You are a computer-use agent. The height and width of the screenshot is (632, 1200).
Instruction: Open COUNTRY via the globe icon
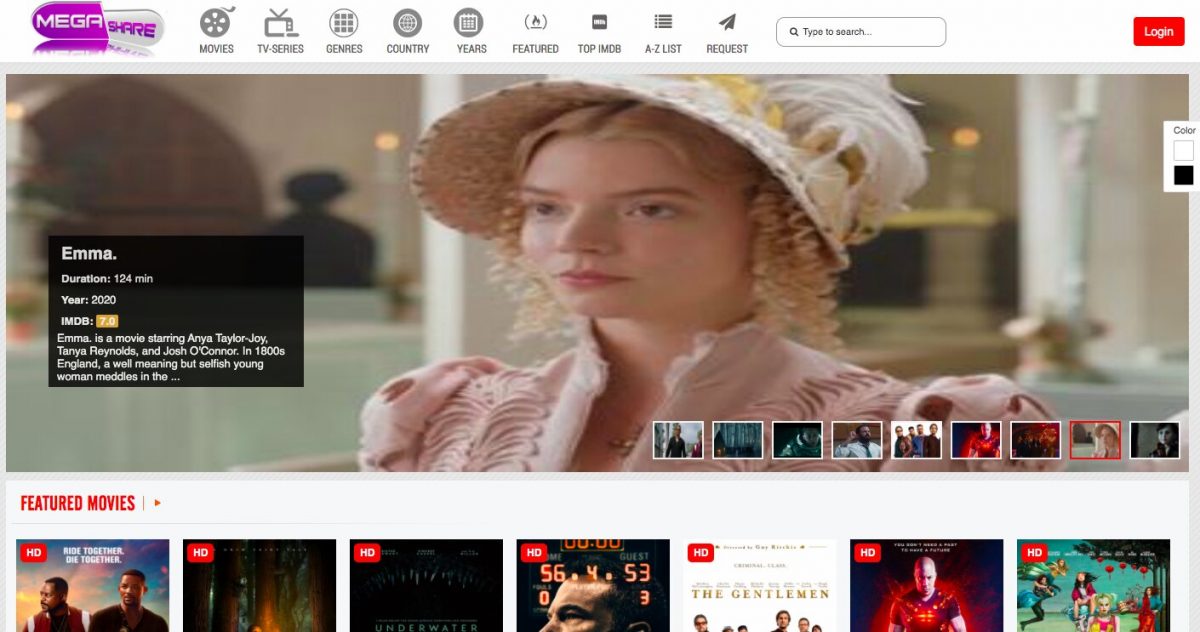coord(407,24)
